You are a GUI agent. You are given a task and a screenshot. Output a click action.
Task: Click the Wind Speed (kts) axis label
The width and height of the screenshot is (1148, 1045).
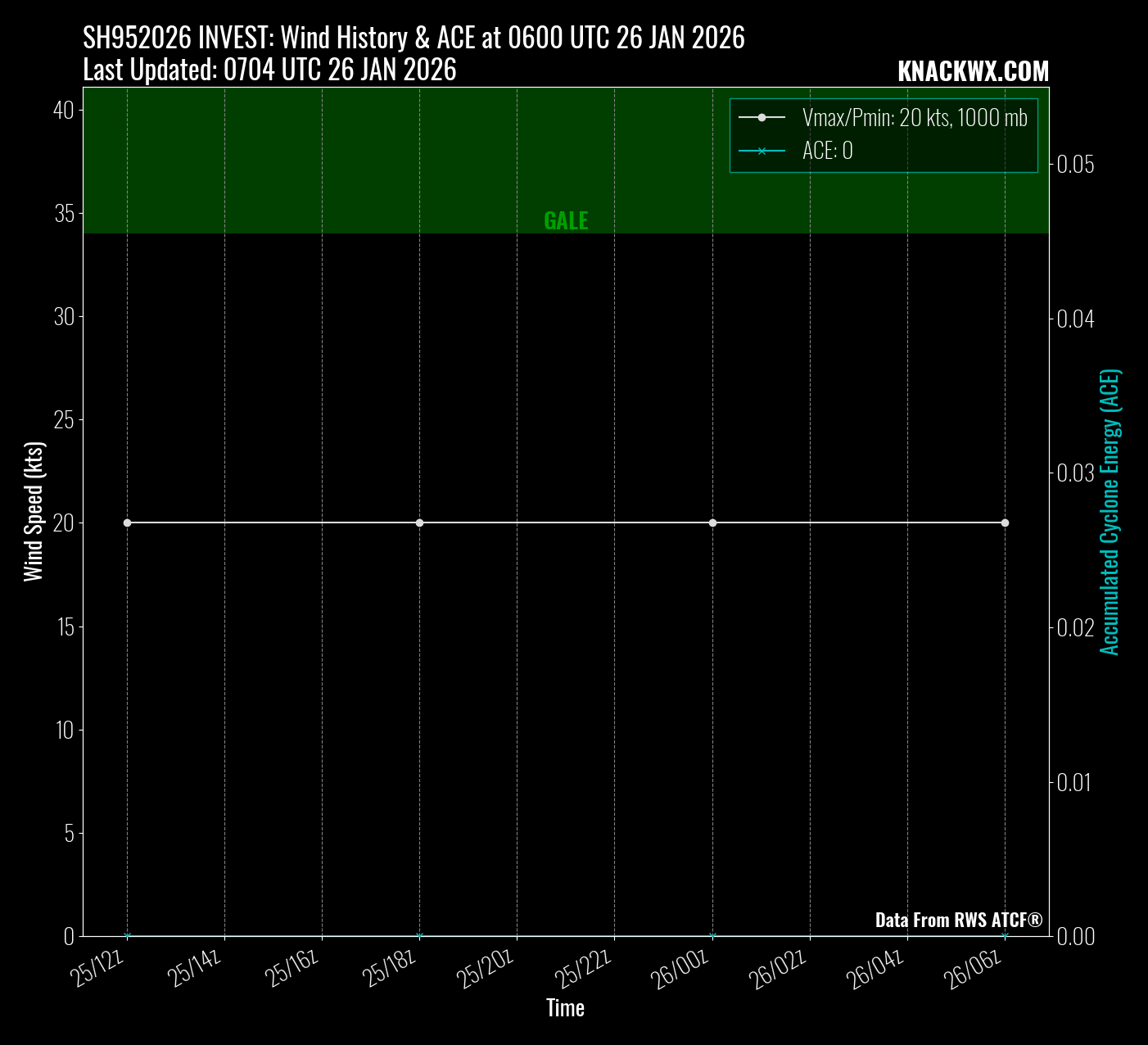(x=34, y=511)
